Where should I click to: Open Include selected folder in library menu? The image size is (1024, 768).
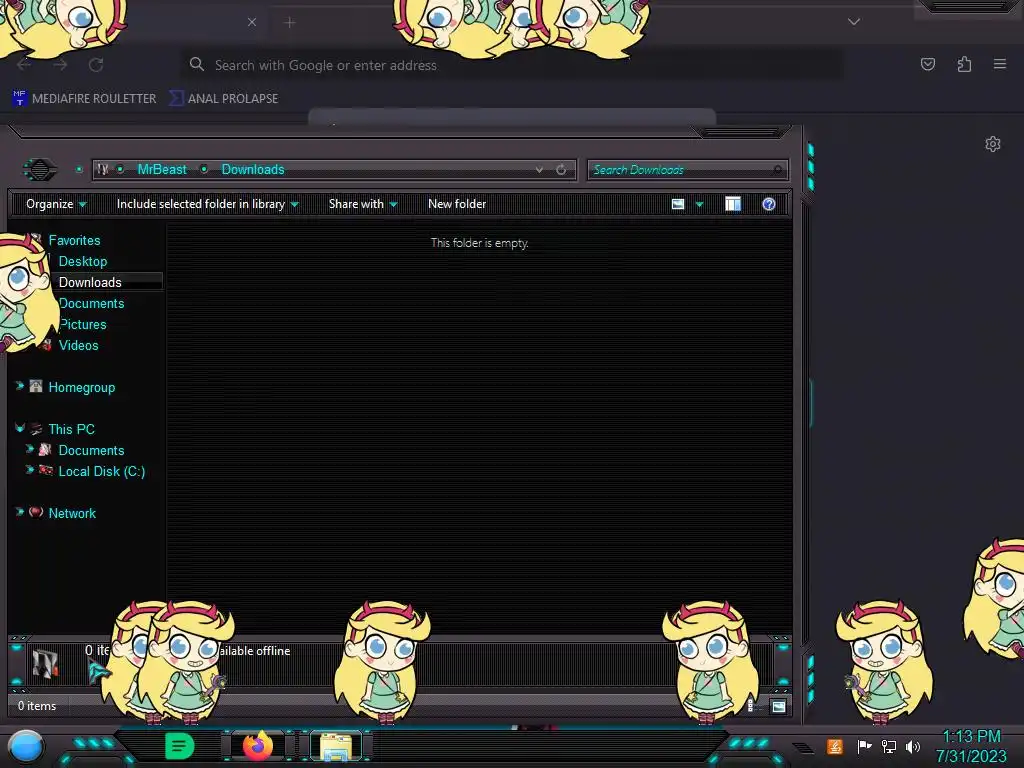click(207, 204)
